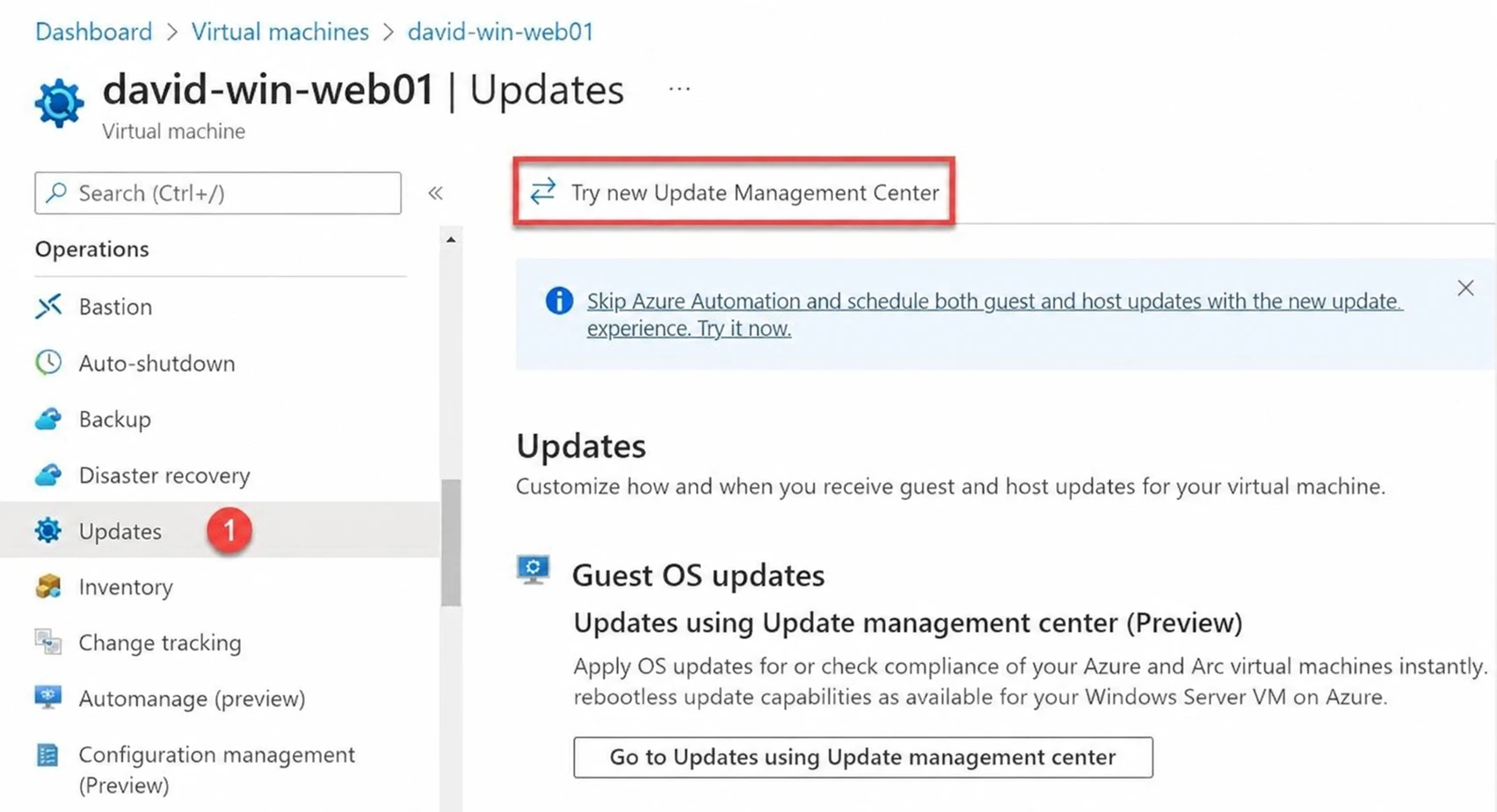This screenshot has width=1497, height=812.
Task: Click Try new Update Management Center
Action: click(734, 192)
